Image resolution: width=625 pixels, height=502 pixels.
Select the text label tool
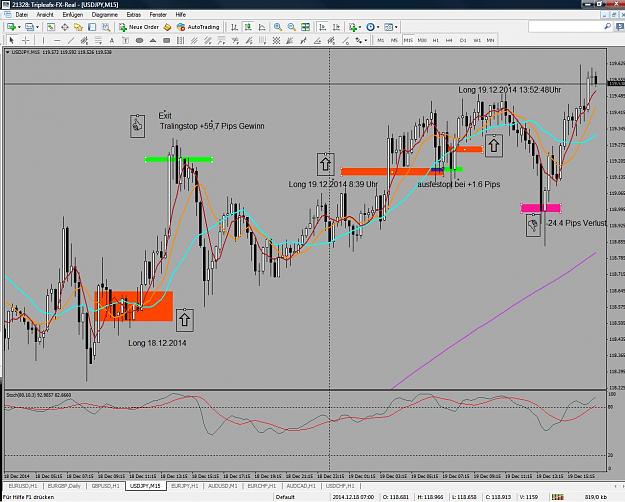(125, 40)
